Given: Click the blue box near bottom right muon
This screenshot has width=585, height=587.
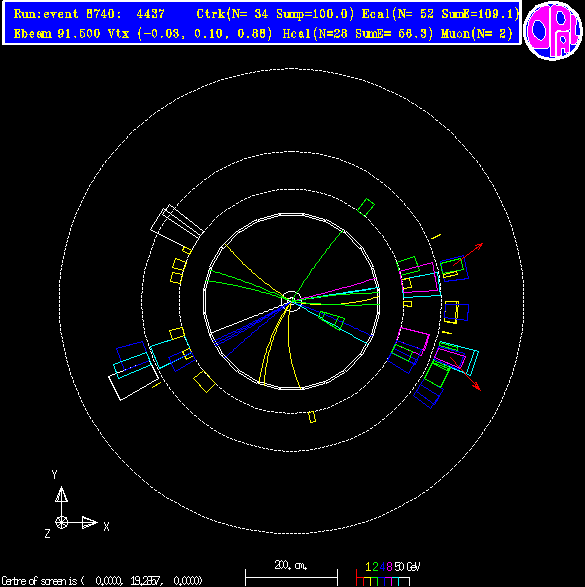Looking at the screenshot, I should pos(429,396).
